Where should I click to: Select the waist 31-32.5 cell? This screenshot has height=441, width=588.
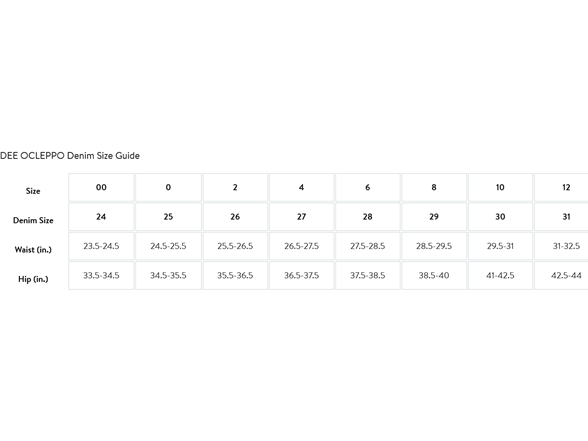tap(561, 246)
